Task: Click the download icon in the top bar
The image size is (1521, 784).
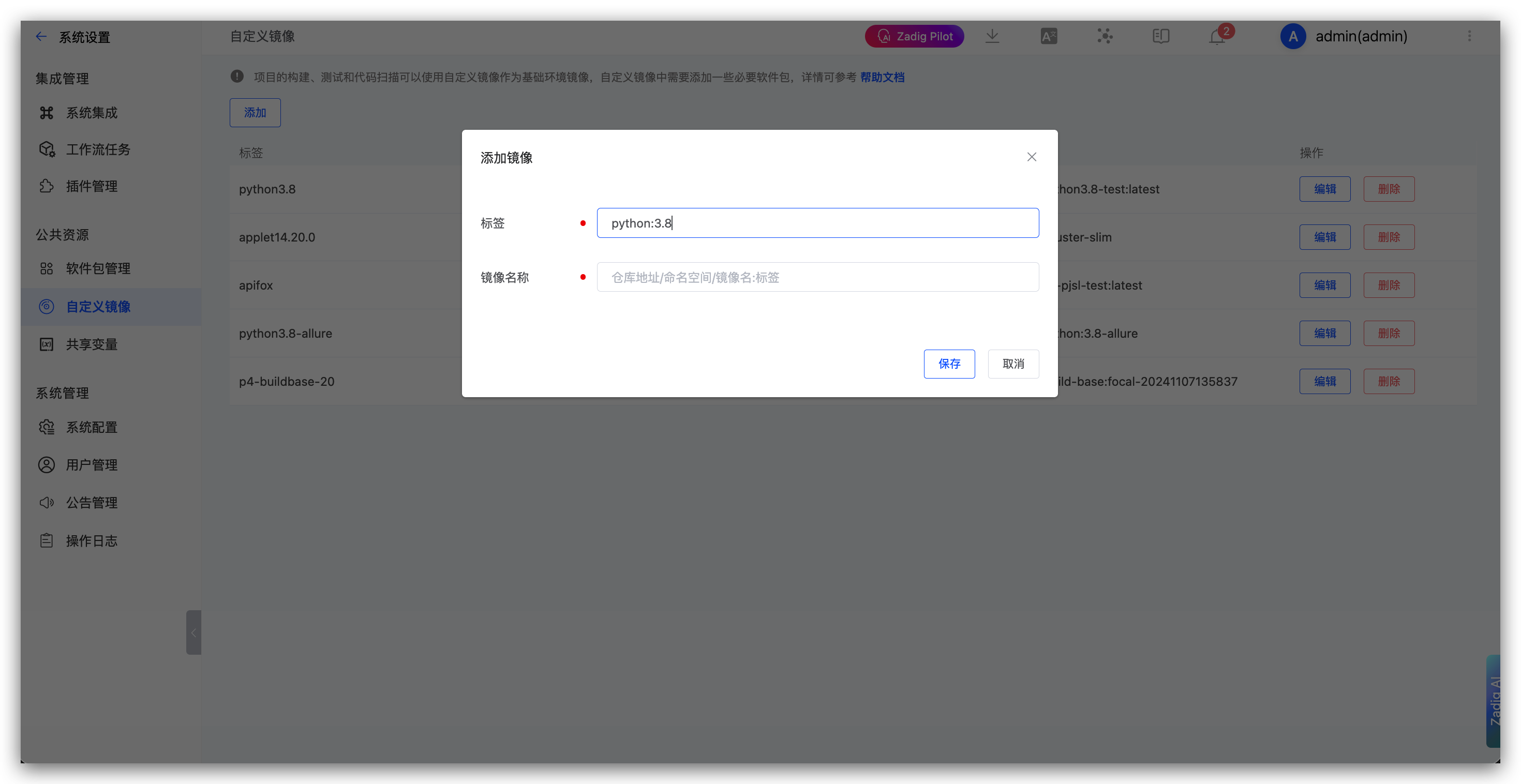Action: coord(992,36)
